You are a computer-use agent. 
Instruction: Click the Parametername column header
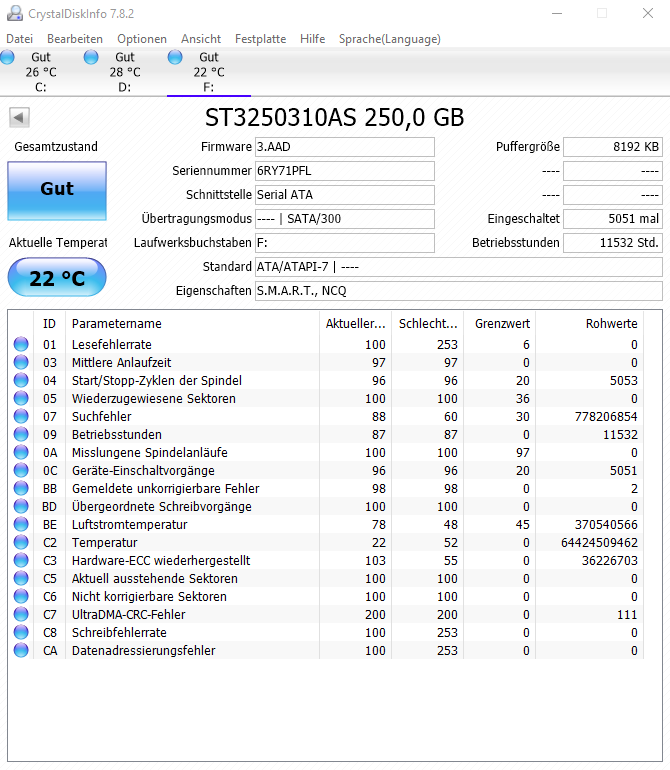pos(192,324)
